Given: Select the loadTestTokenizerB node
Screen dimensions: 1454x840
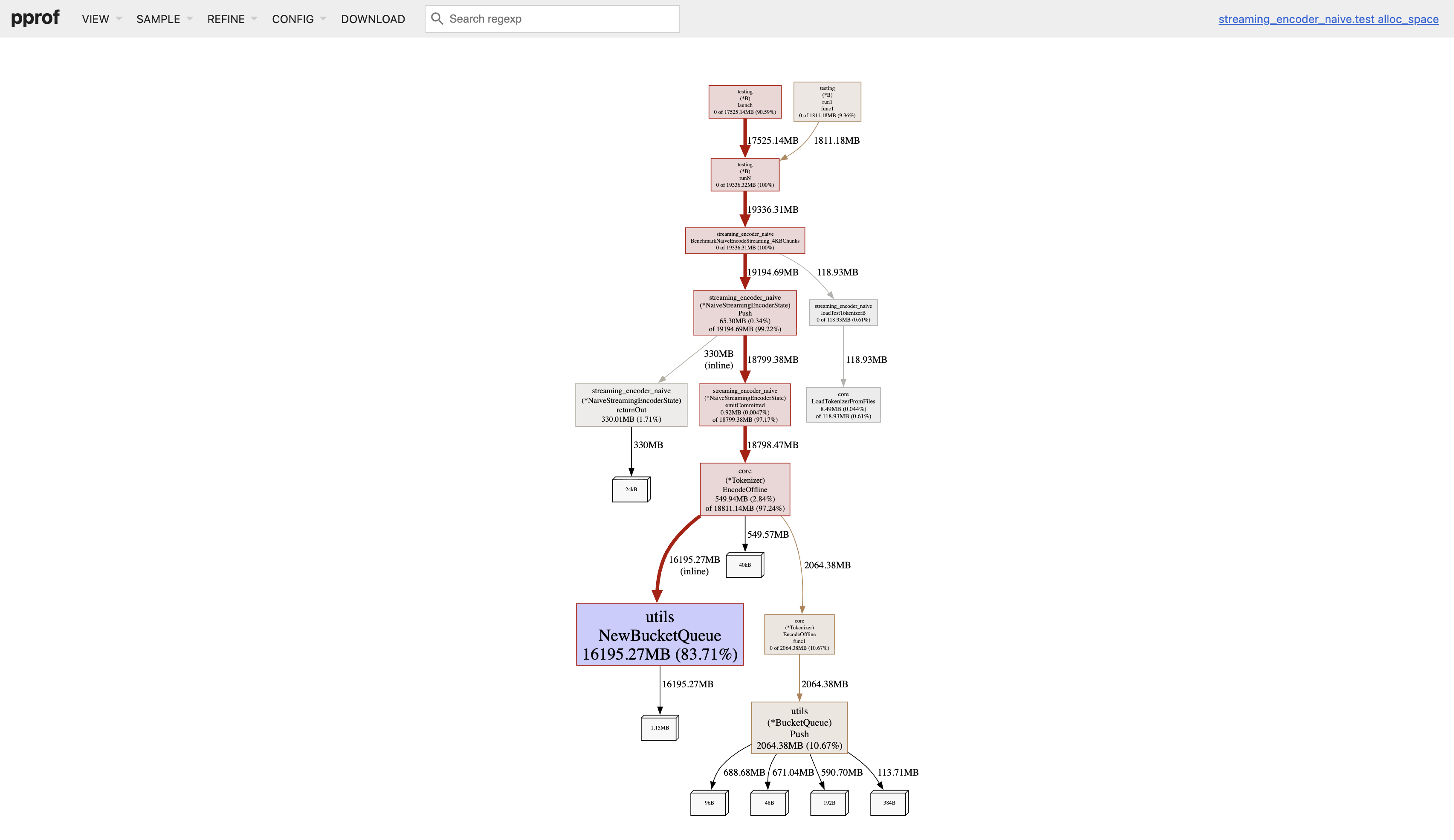Looking at the screenshot, I should (843, 313).
